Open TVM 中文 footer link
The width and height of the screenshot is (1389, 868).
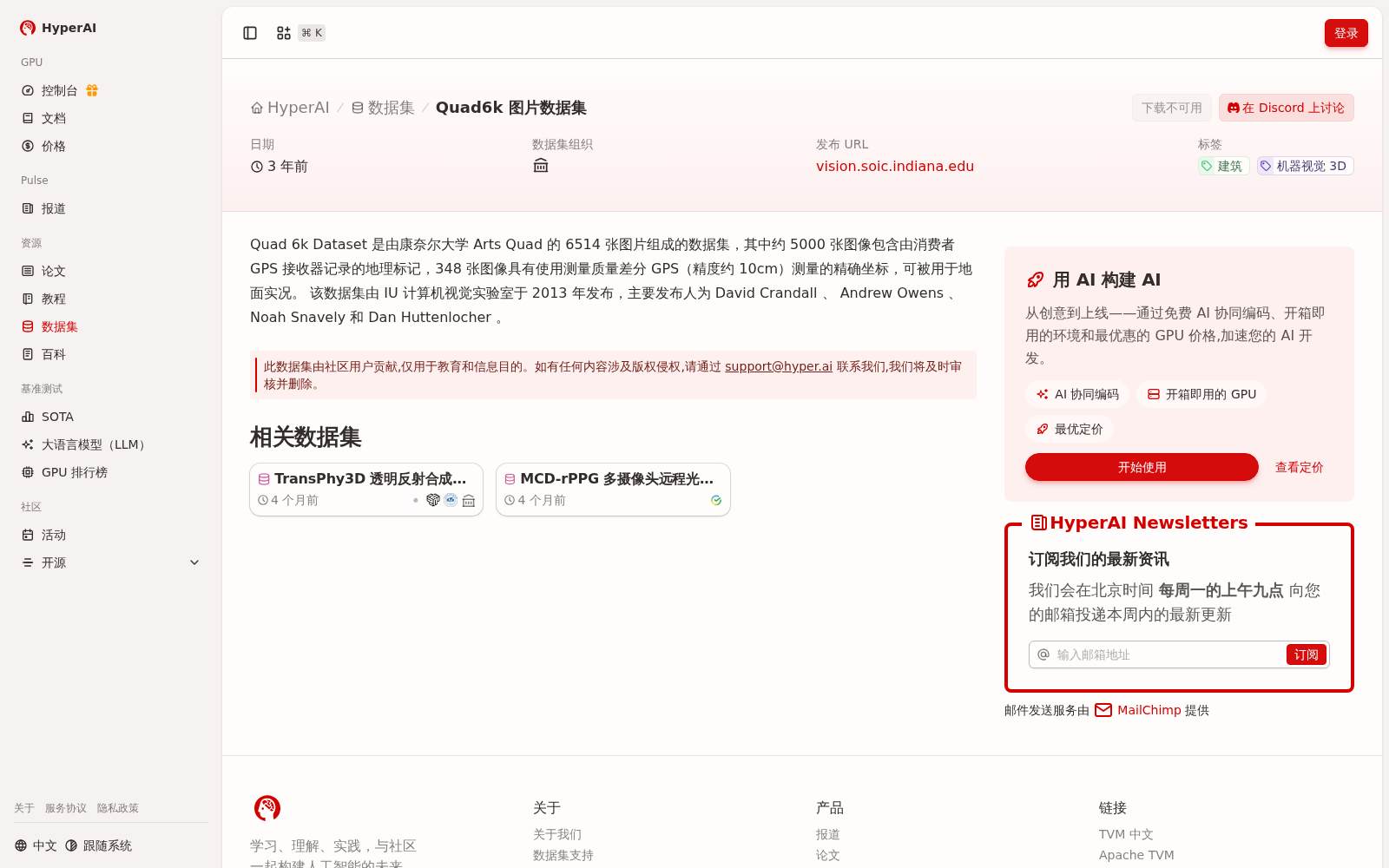tap(1126, 834)
